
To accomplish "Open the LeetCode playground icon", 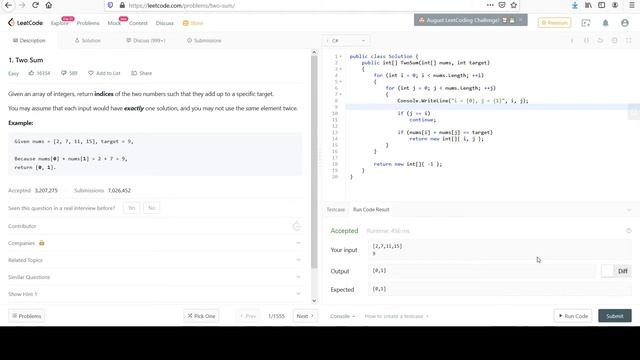I will pyautogui.click(x=586, y=23).
